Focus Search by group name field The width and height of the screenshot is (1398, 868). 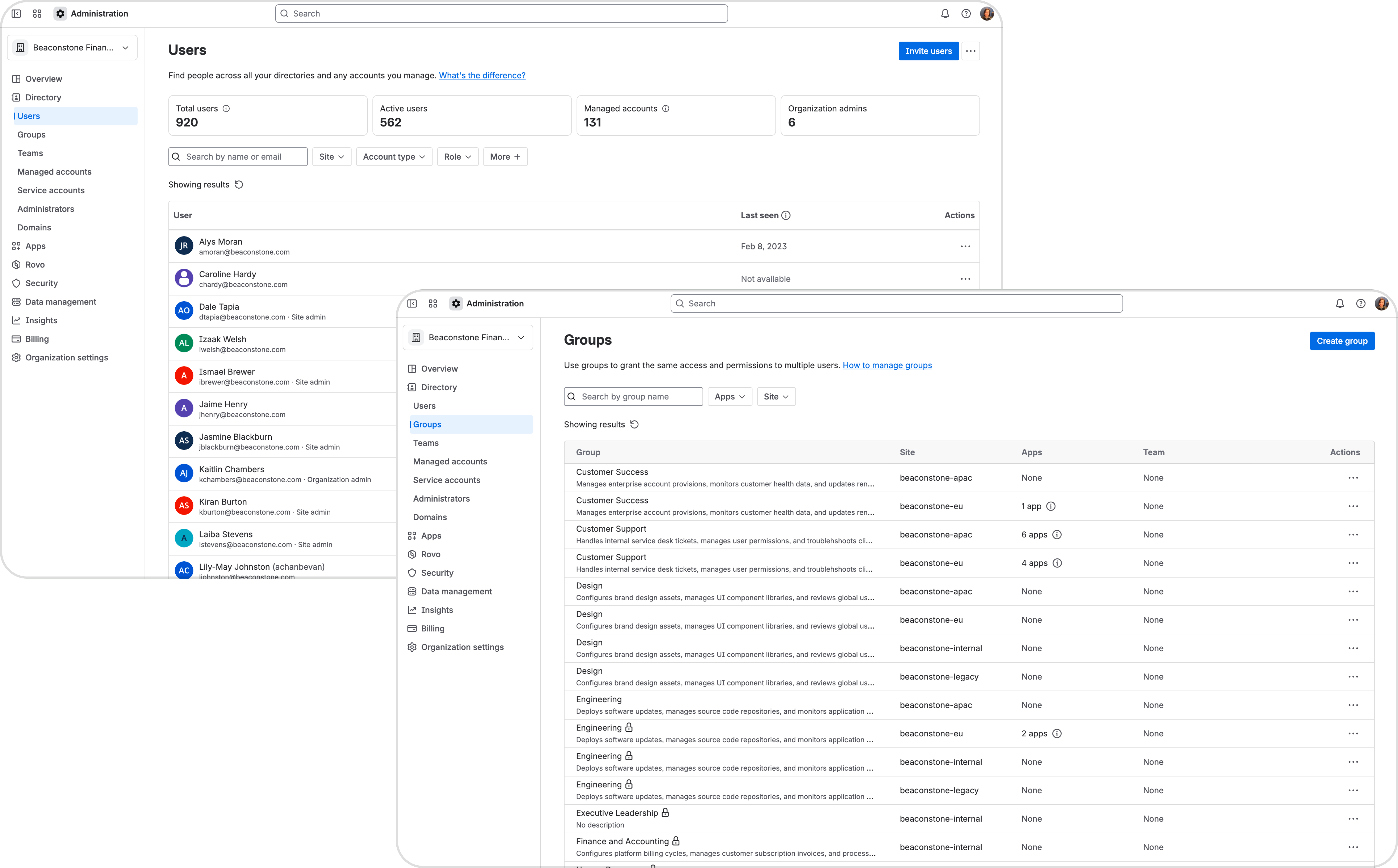pos(633,397)
